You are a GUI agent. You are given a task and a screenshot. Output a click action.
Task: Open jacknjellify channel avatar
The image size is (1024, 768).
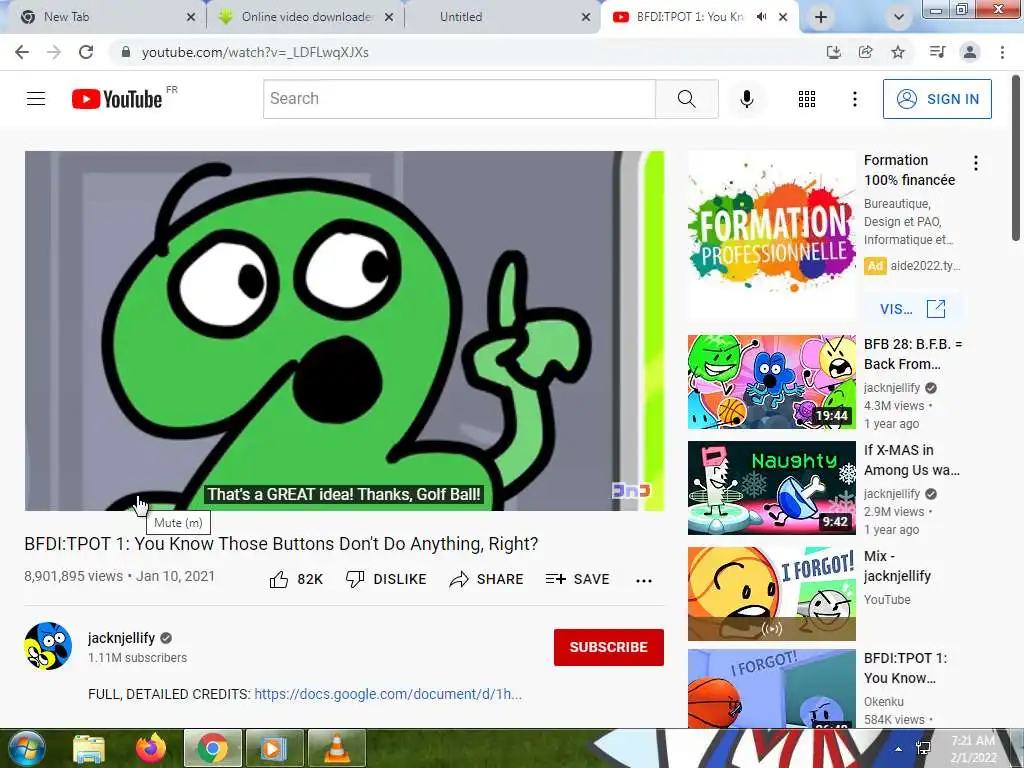pos(48,646)
